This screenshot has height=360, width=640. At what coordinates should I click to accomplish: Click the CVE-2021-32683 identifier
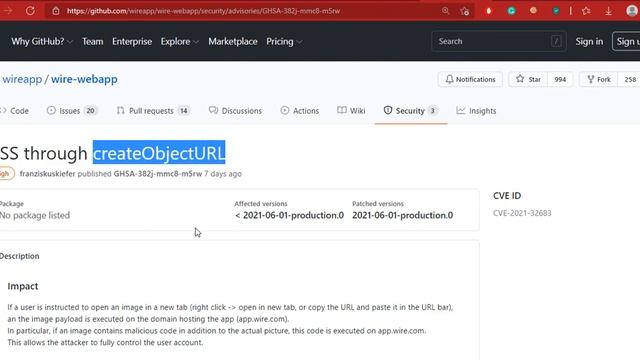[522, 213]
